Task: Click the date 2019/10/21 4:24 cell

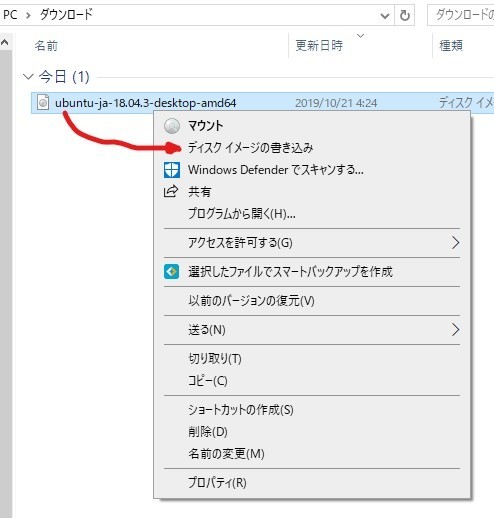Action: point(336,103)
